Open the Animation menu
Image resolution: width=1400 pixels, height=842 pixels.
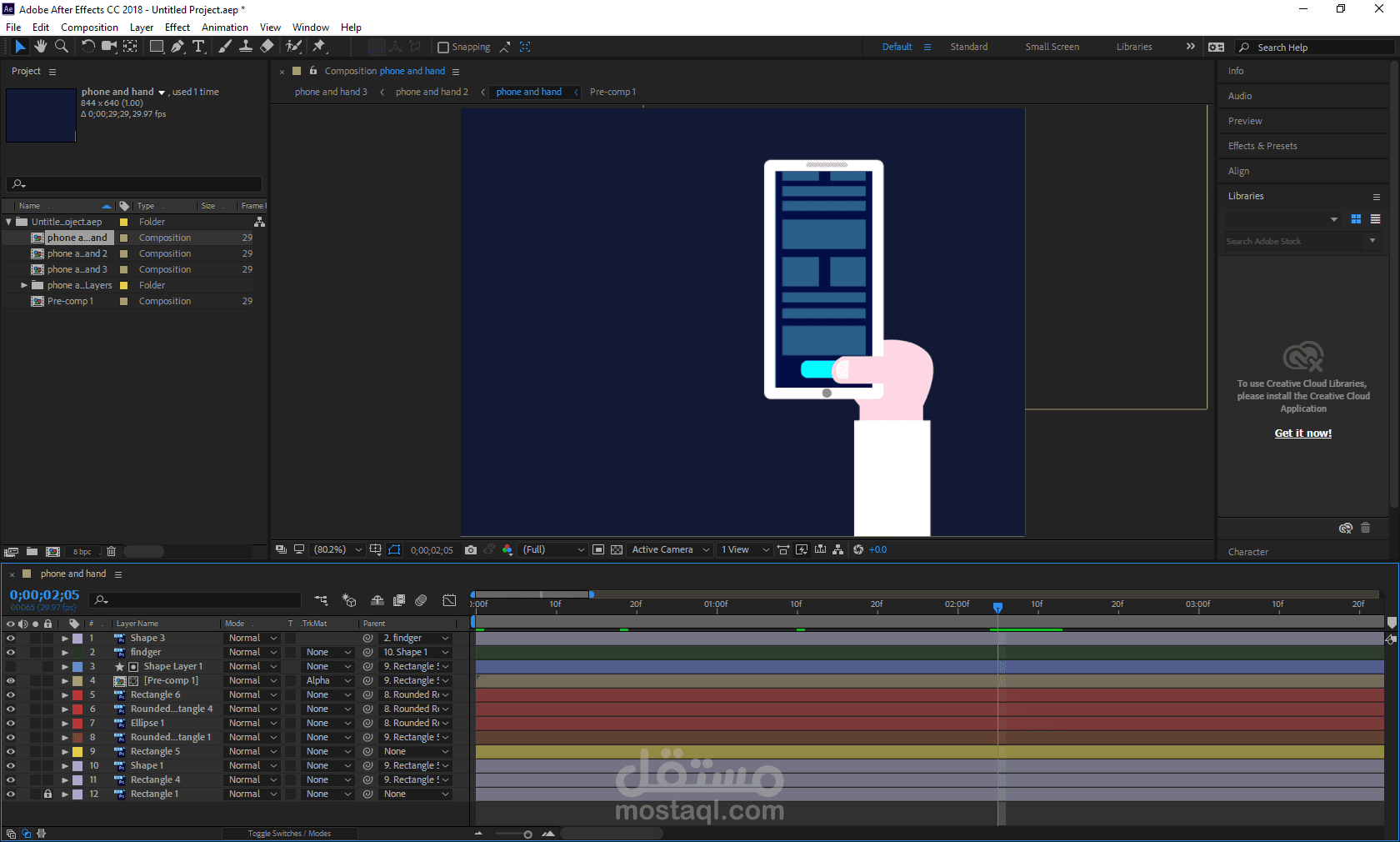click(x=225, y=28)
